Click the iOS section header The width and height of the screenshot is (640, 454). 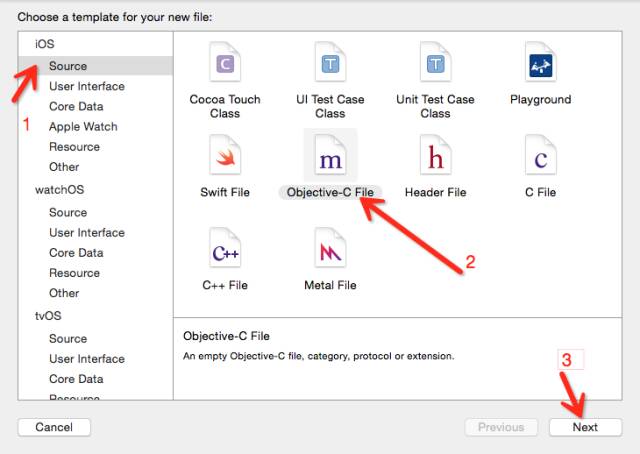point(44,44)
